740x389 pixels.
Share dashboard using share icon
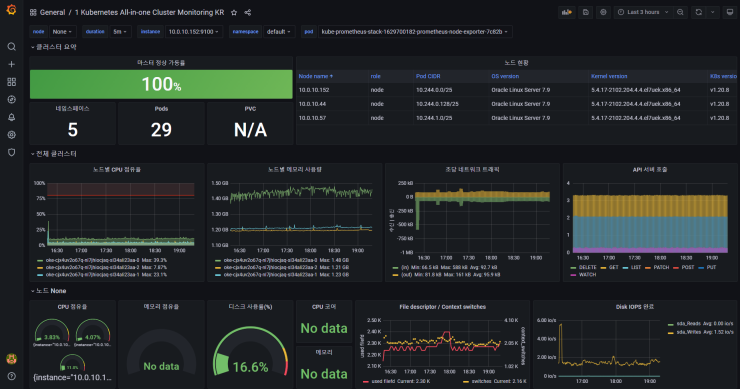[248, 13]
